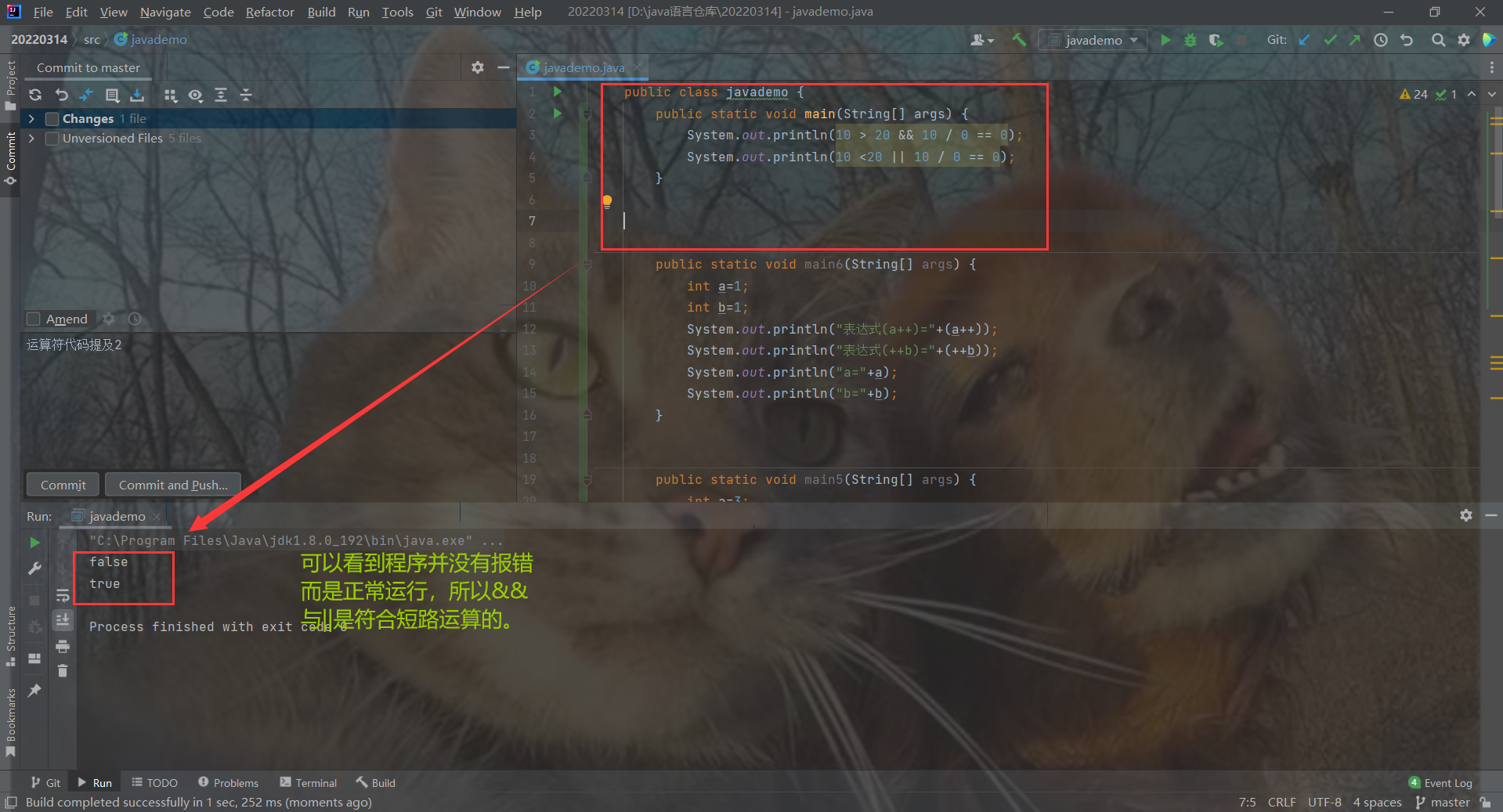The image size is (1503, 812).
Task: Click the Show Diff icon in Commit panel
Action: (86, 95)
